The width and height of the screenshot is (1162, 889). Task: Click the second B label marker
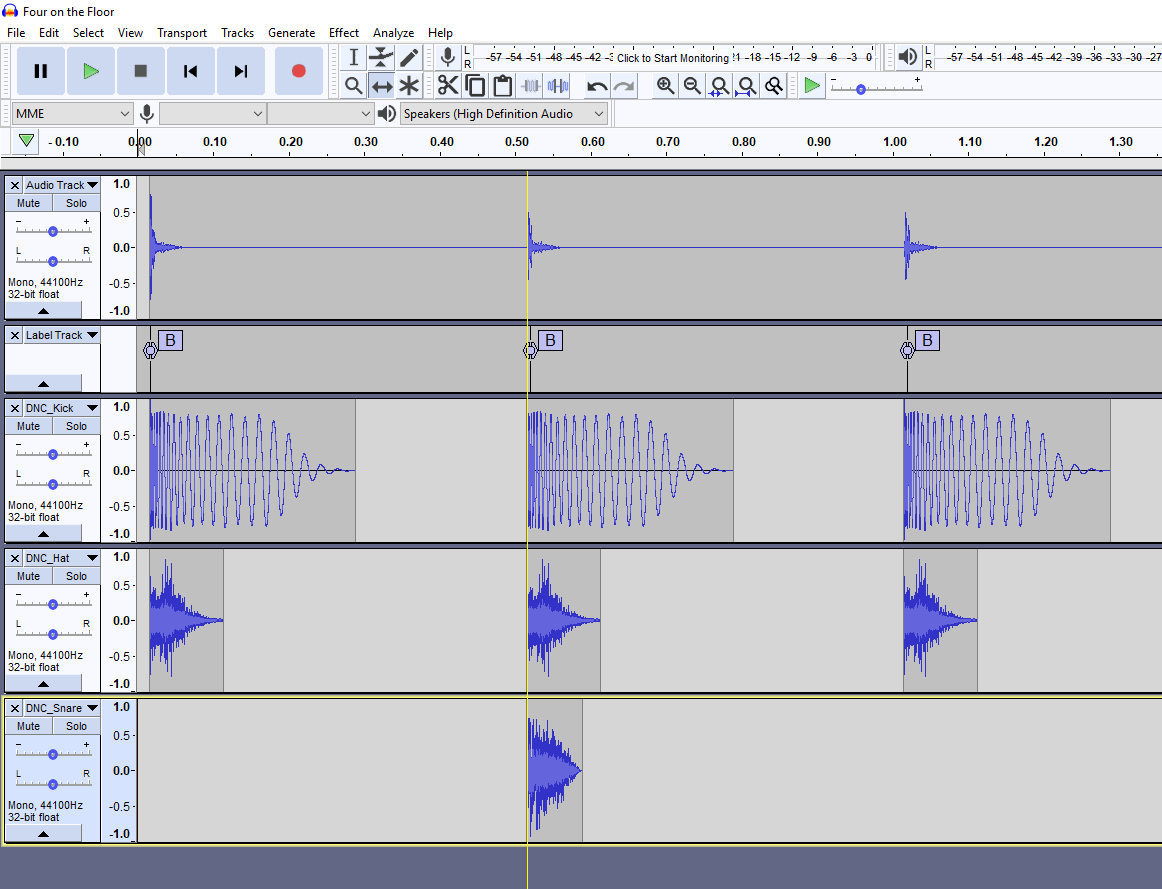pyautogui.click(x=550, y=341)
